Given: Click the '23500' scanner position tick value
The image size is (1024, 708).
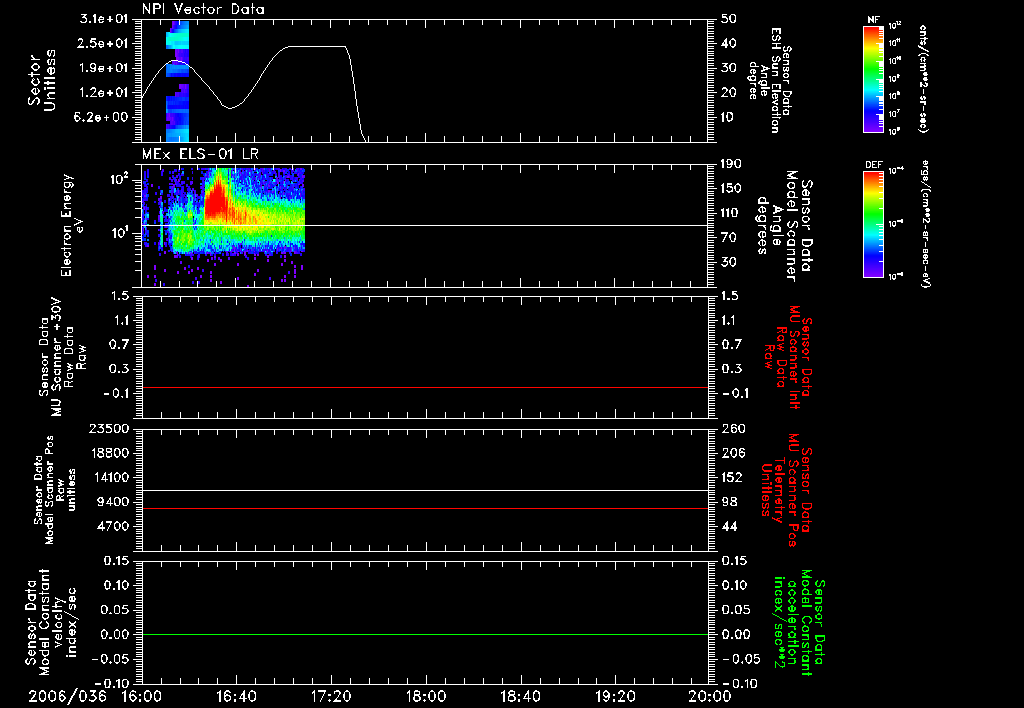Looking at the screenshot, I should point(109,428).
